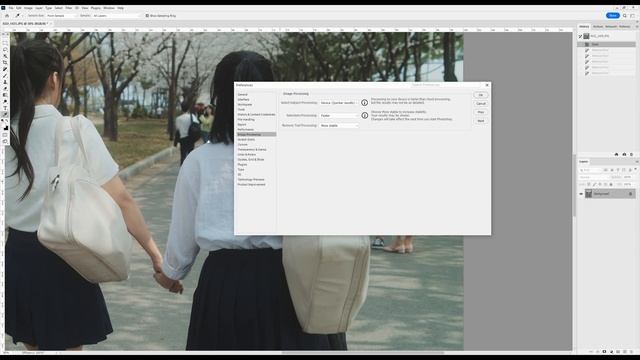Click the lock icon on Background layer
Screen dimensions: 640x360
tap(631, 194)
